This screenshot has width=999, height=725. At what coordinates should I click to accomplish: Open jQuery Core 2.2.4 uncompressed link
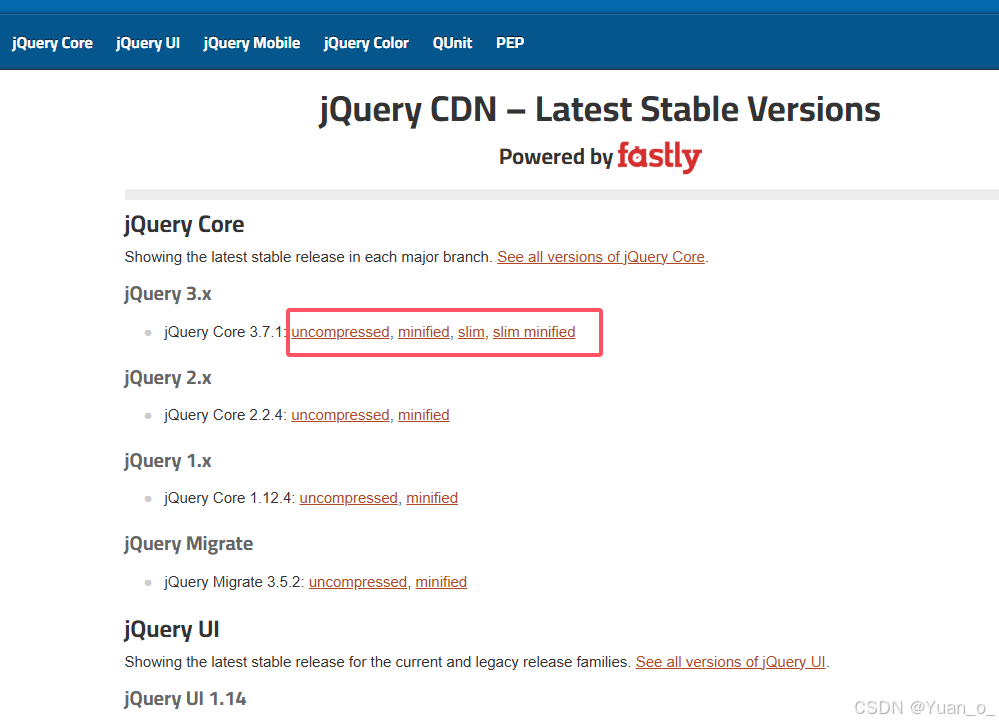pos(340,415)
